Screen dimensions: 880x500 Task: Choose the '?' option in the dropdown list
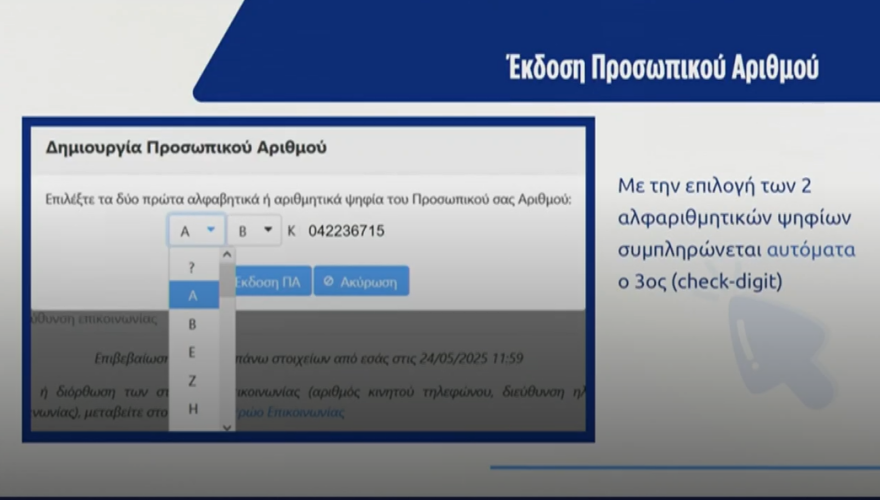(192, 267)
